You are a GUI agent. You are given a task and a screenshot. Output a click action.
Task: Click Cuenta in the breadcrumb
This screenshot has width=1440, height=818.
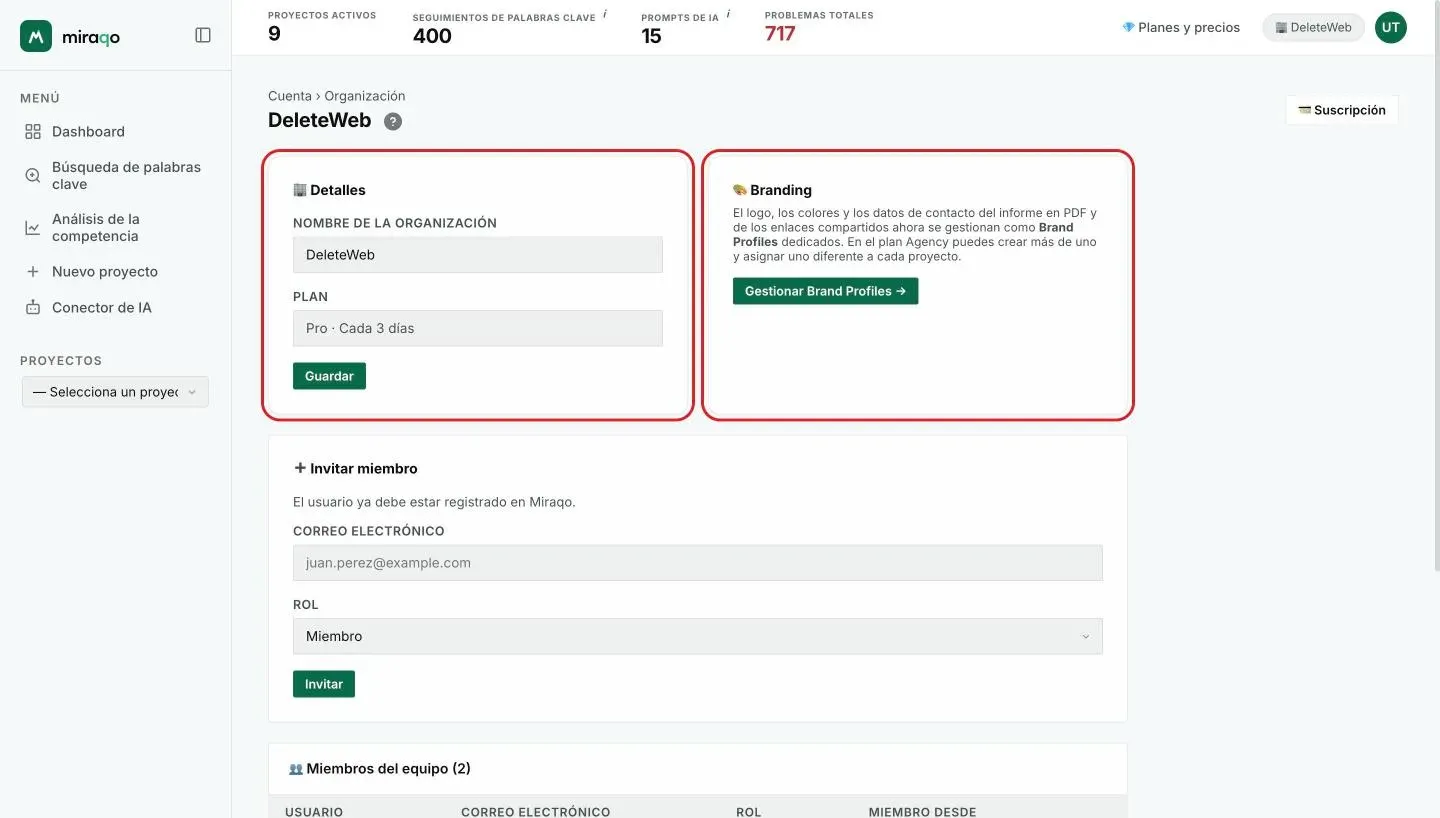click(290, 96)
